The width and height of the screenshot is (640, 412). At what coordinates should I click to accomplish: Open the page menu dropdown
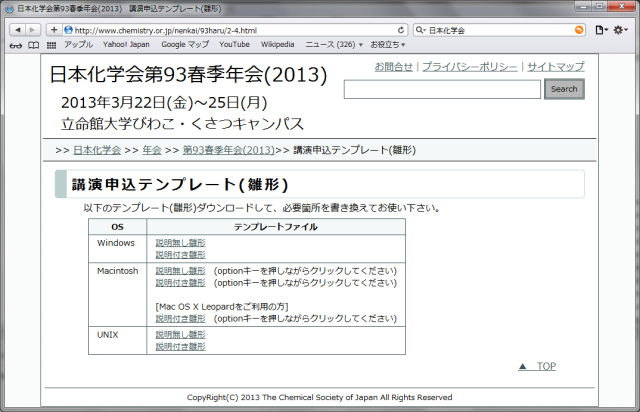602,30
